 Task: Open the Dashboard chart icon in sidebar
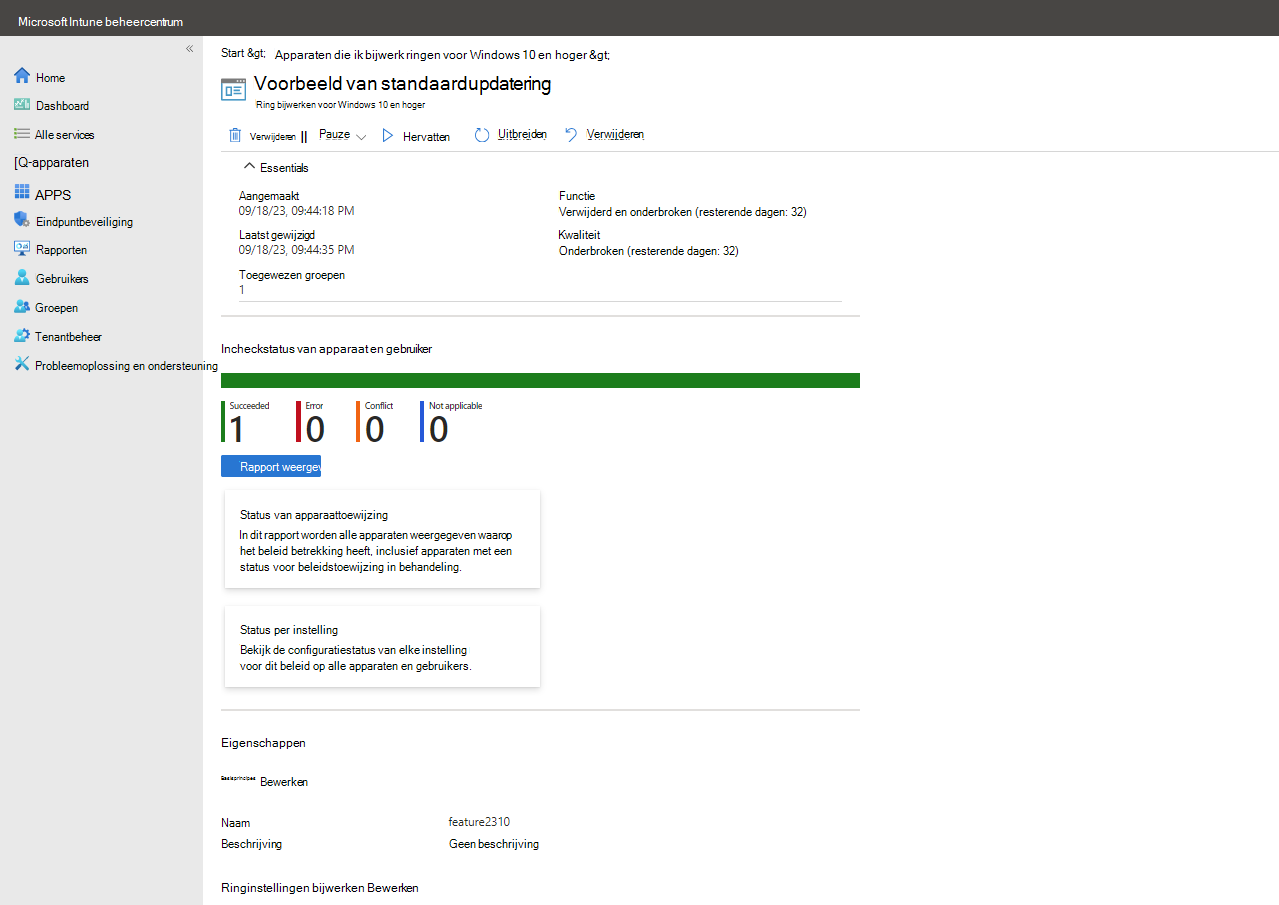(22, 105)
